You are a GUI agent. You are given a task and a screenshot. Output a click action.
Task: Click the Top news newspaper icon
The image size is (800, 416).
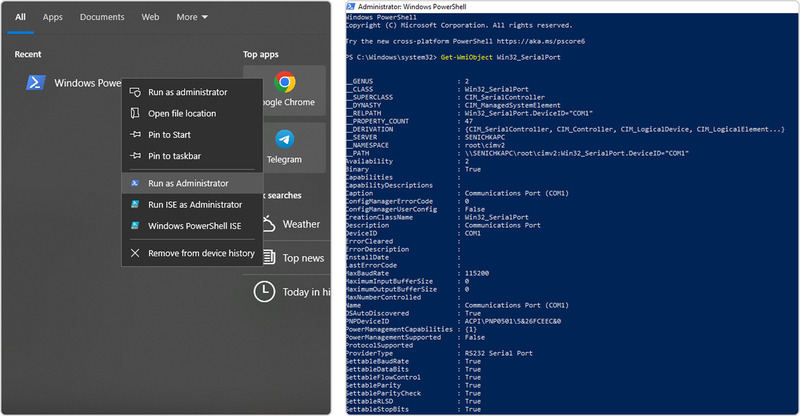pyautogui.click(x=269, y=257)
